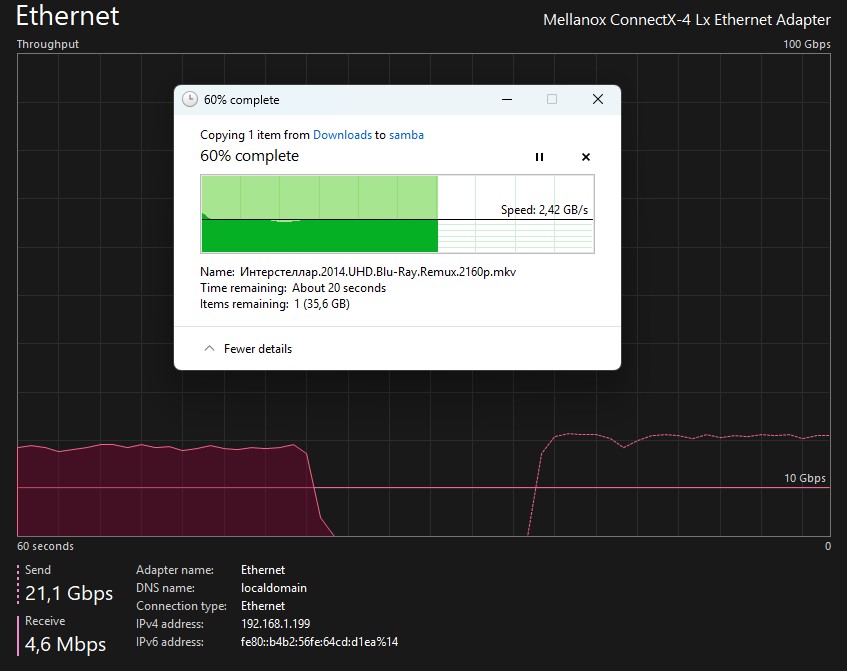This screenshot has height=671, width=847.
Task: Click the Mellanox ConnectX-4 Lx adapter title
Action: pyautogui.click(x=687, y=20)
